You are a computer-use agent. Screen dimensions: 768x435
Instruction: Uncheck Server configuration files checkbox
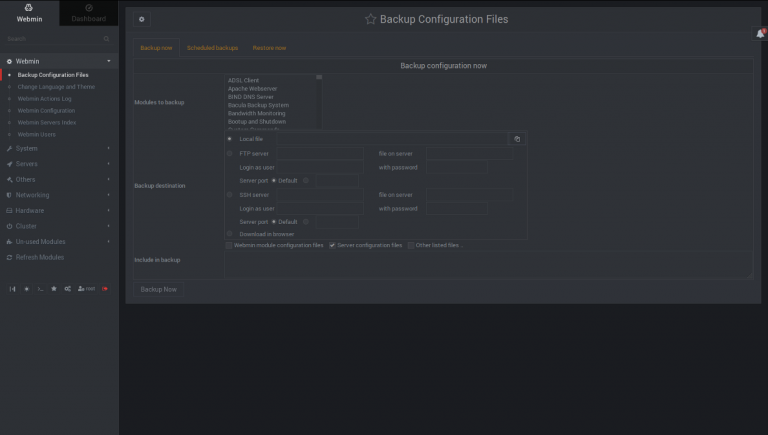point(332,244)
